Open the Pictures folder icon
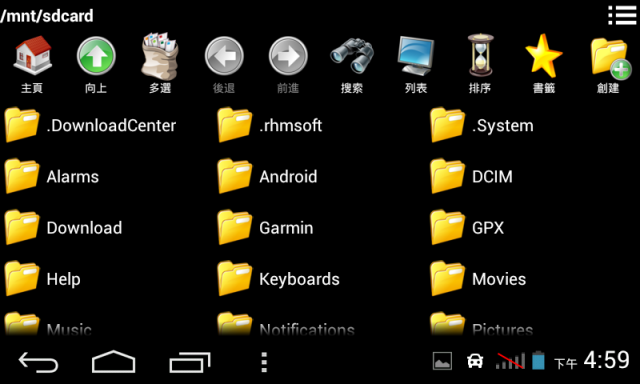This screenshot has width=640, height=384. [448, 324]
